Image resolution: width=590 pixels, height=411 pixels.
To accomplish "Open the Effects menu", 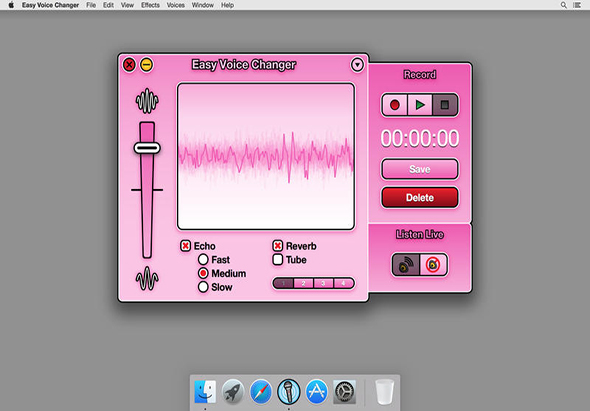I will click(150, 5).
